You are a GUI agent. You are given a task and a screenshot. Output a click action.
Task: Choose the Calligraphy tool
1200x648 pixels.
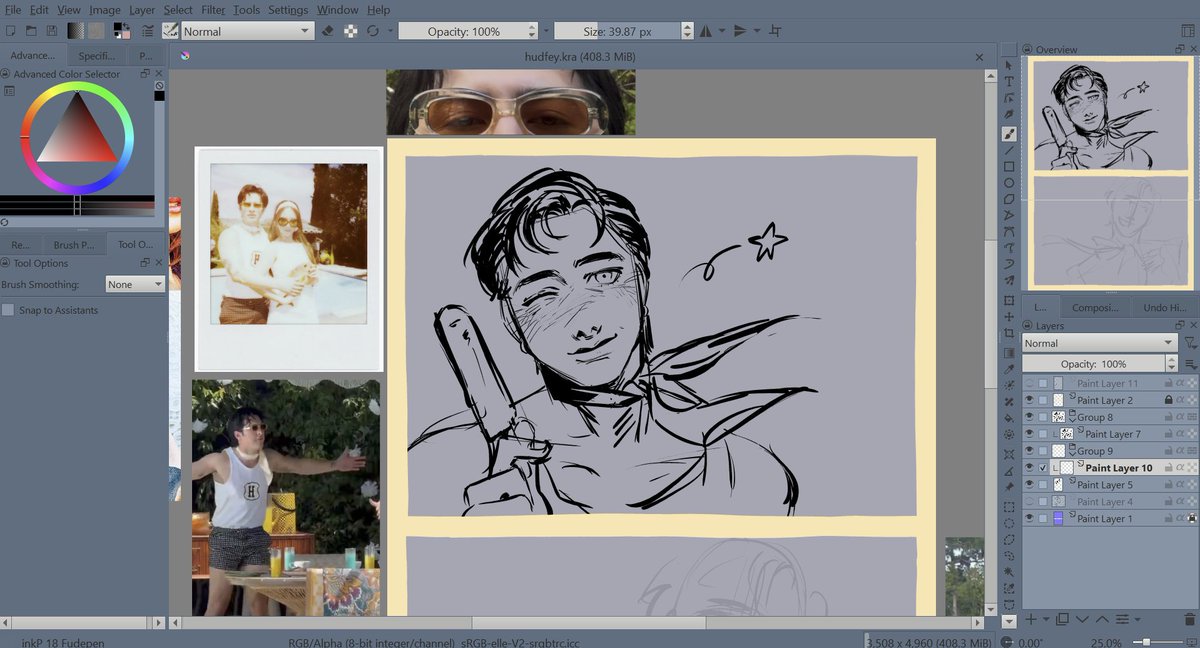[x=1009, y=115]
